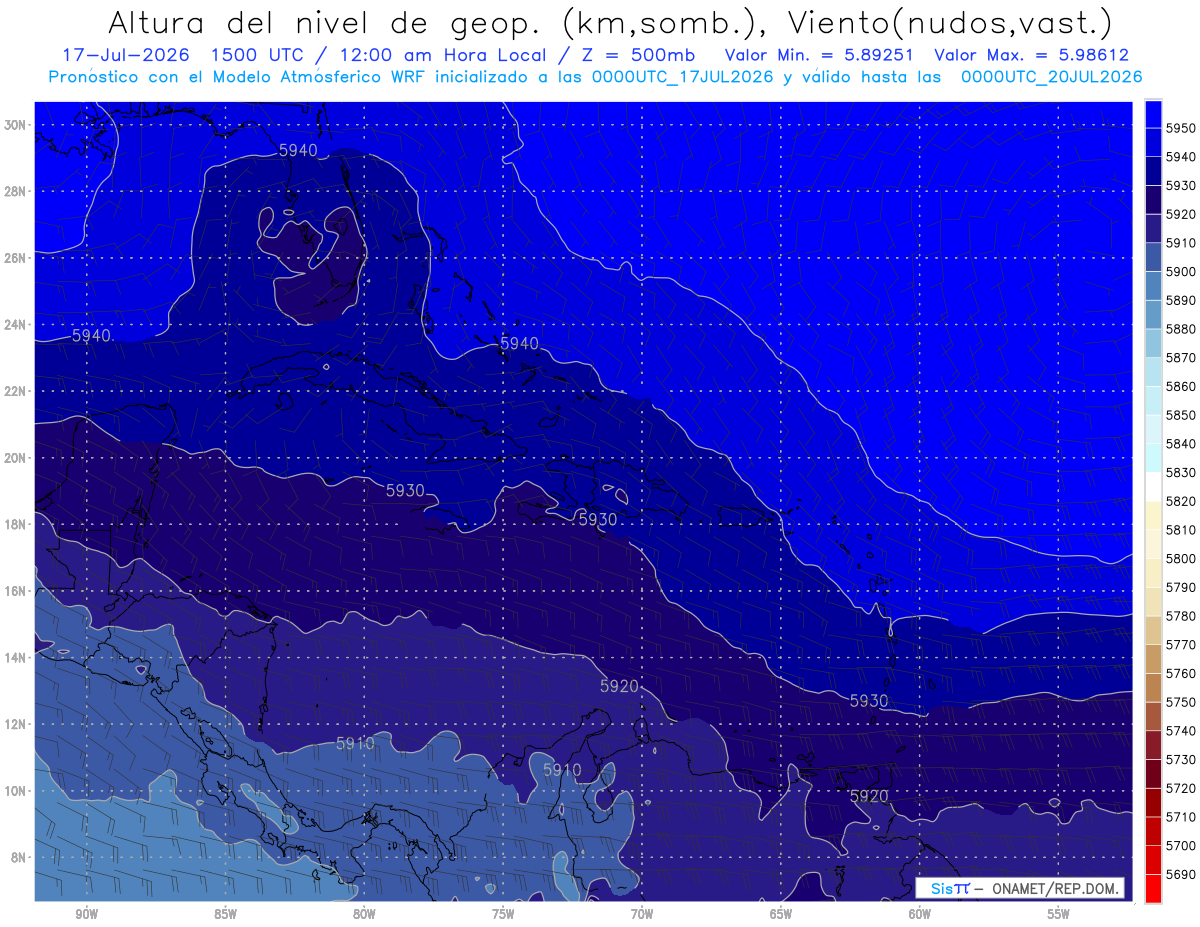This screenshot has width=1200, height=927.
Task: Click the 18N latitude axis label
Action: coord(15,524)
